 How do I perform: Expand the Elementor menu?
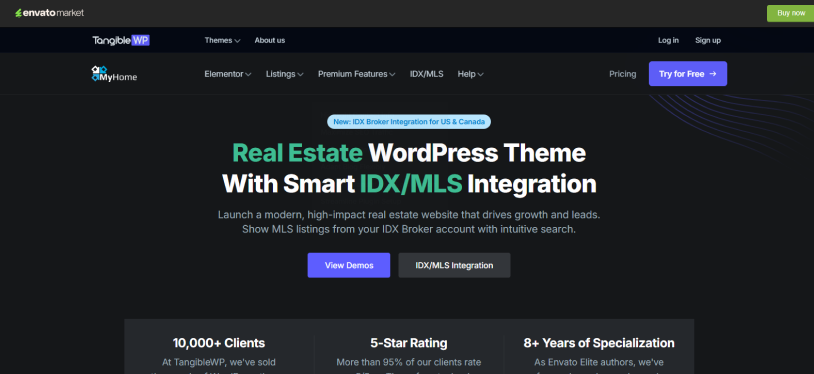tap(228, 74)
